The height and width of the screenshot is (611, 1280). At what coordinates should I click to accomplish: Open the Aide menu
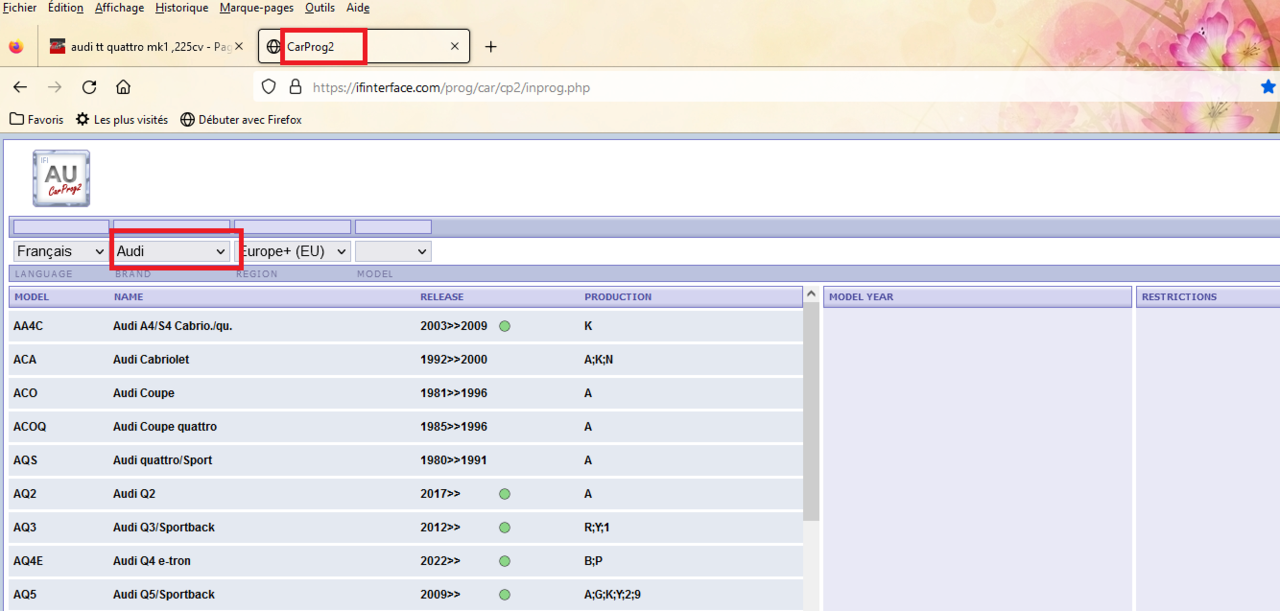tap(358, 8)
